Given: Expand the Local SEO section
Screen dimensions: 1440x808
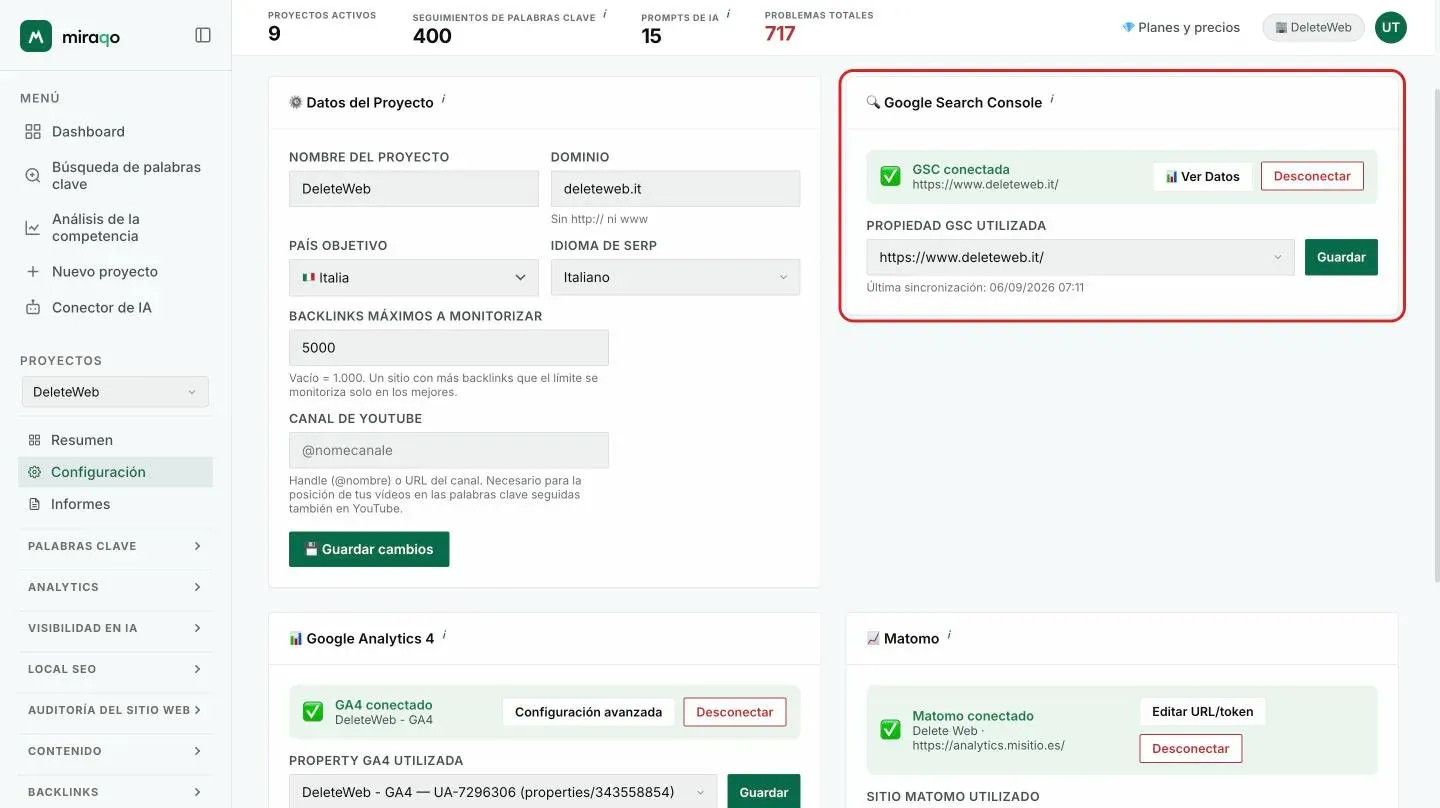Looking at the screenshot, I should click(115, 669).
